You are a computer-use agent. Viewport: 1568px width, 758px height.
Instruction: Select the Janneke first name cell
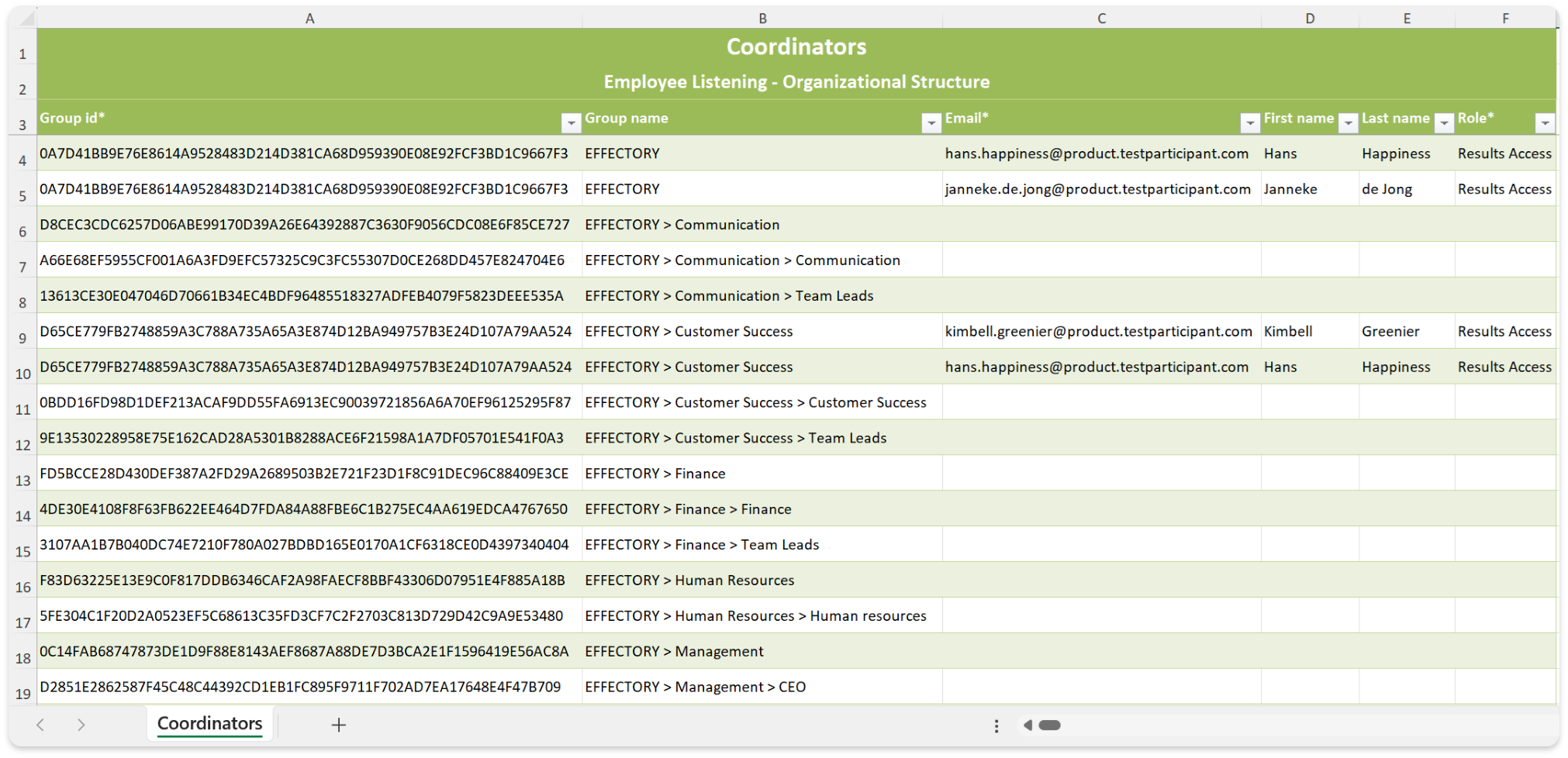(x=1310, y=189)
